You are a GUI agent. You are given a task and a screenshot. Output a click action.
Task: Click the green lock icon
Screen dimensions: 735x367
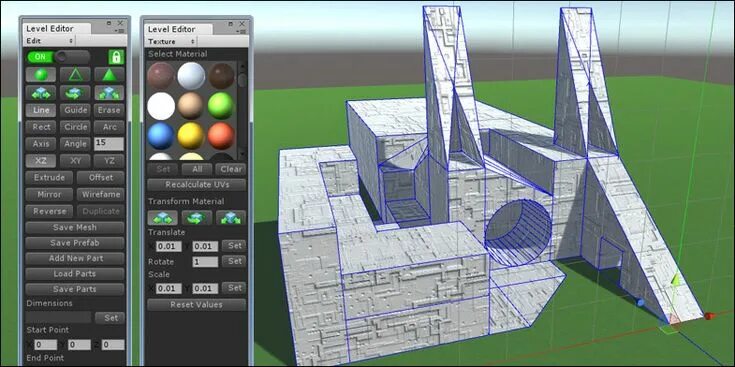click(116, 57)
